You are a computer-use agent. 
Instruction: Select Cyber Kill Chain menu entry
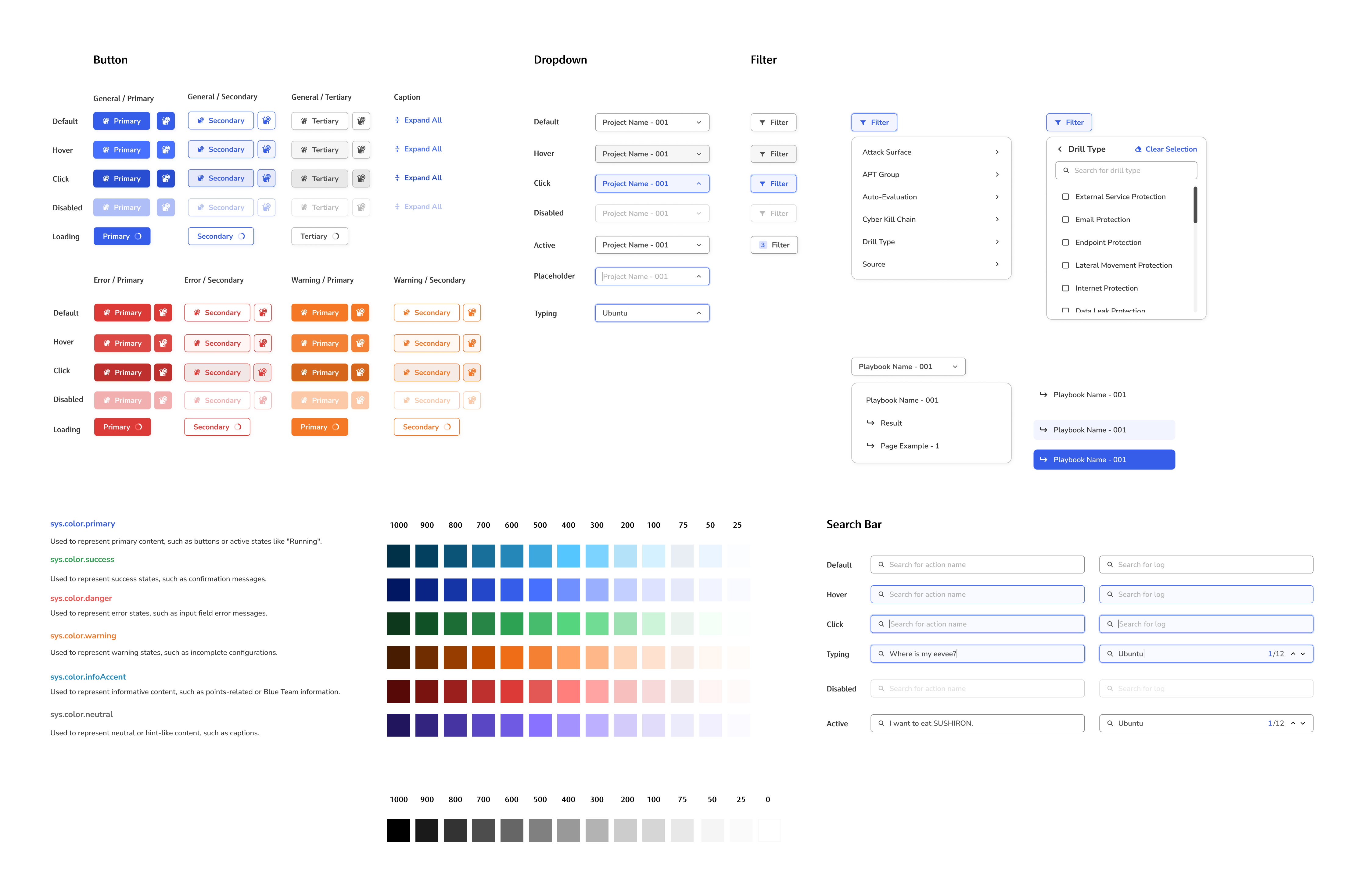click(x=931, y=220)
